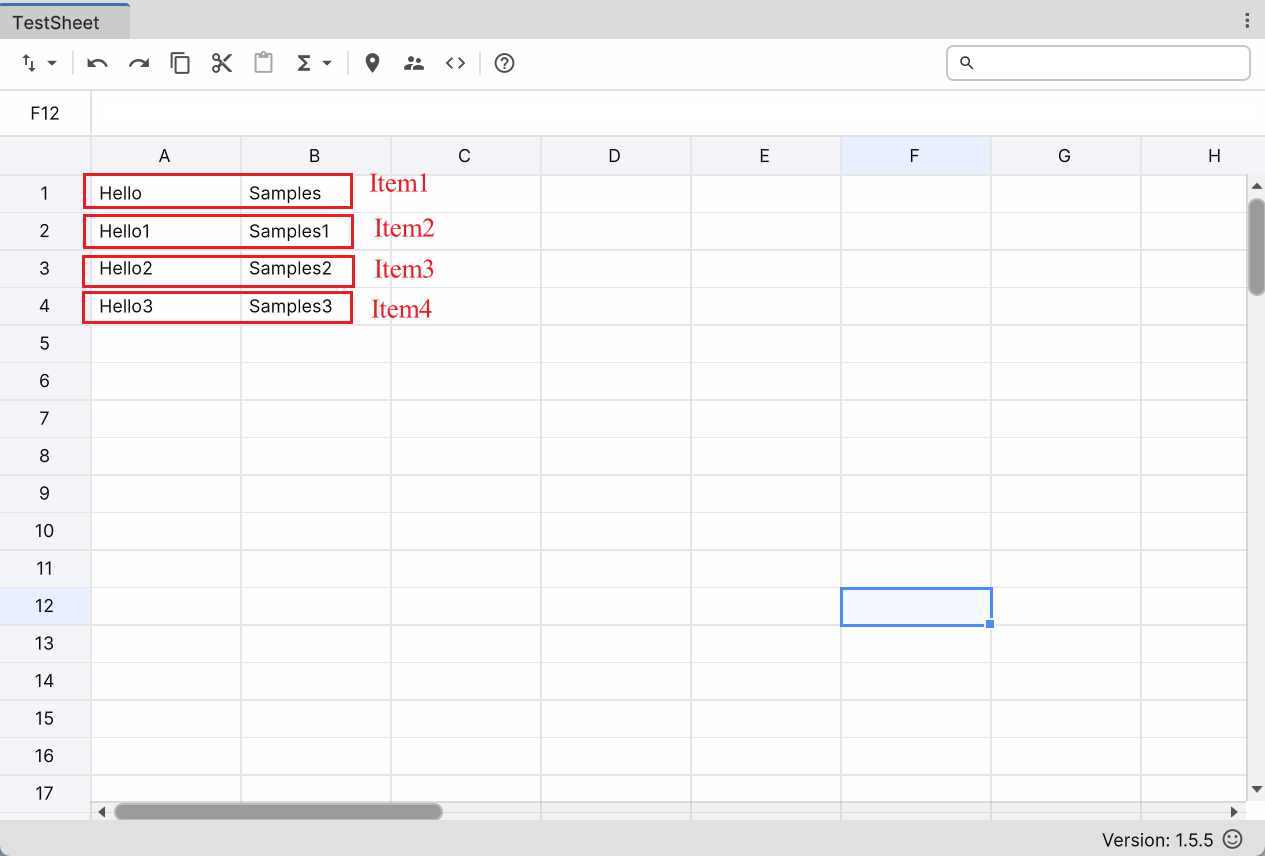Click the F12 cell reference box
The image size is (1265, 856).
(45, 113)
